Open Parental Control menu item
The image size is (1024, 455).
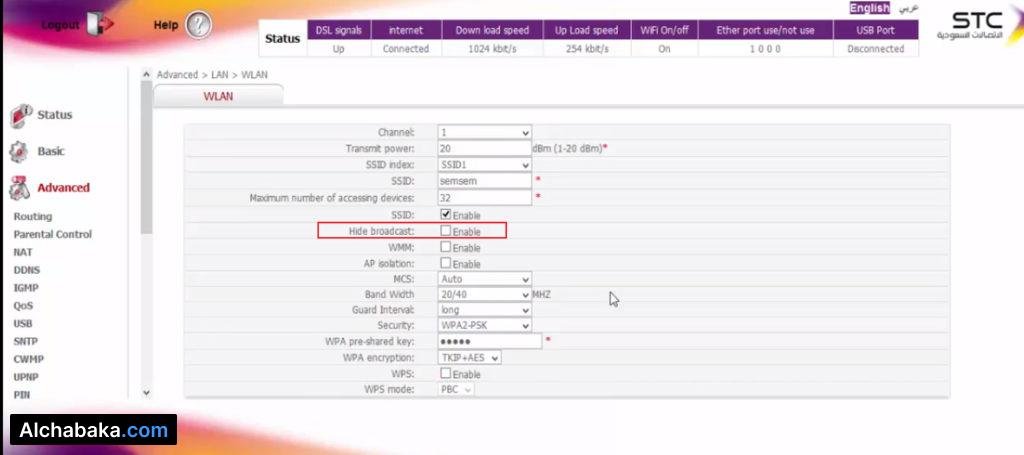53,234
